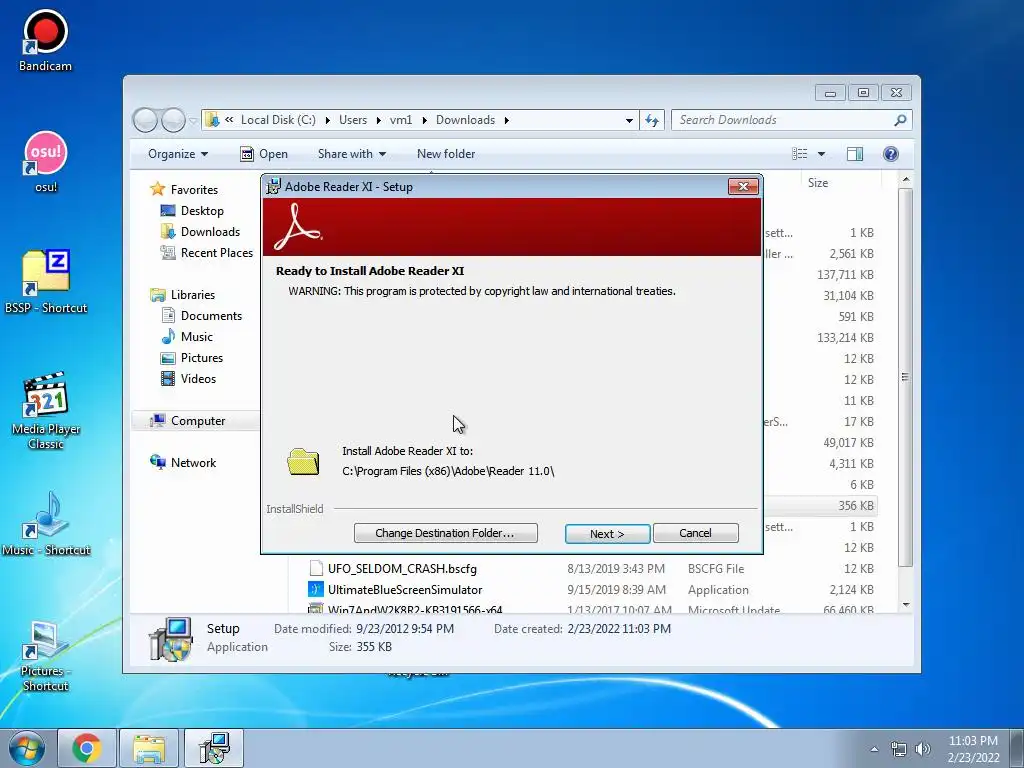Viewport: 1024px width, 768px height.
Task: Select Recent Places under Favorites
Action: tap(206, 253)
